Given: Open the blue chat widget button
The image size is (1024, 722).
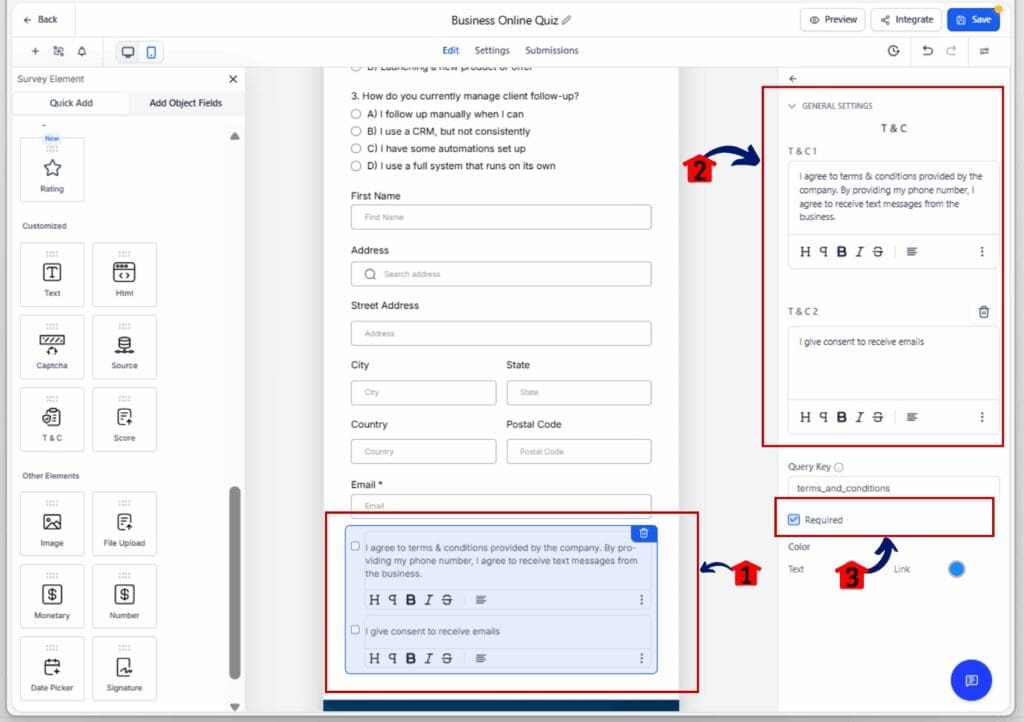Looking at the screenshot, I should point(970,680).
